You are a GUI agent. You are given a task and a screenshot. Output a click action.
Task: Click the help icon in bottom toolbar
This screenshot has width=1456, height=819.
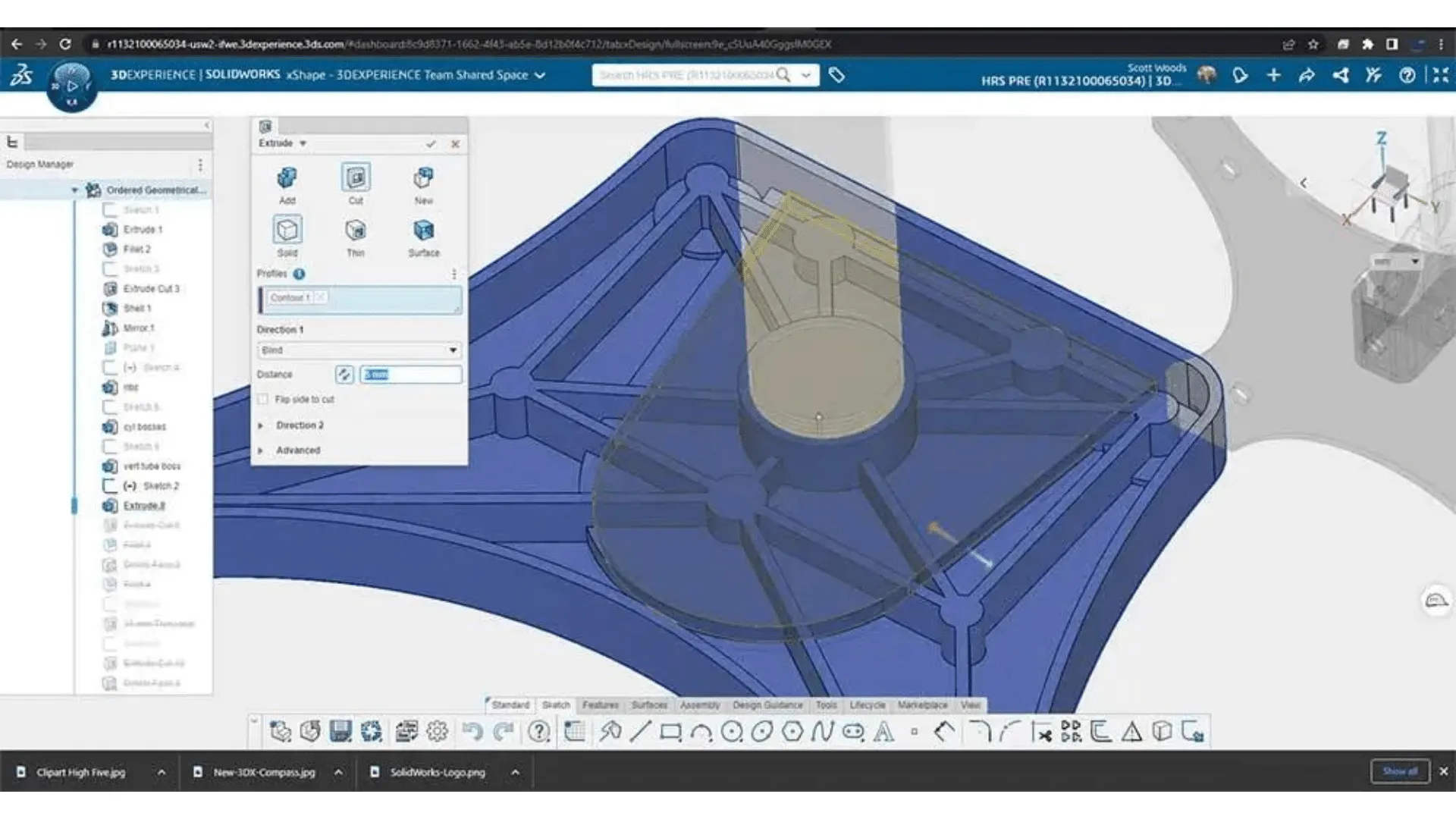pyautogui.click(x=539, y=732)
